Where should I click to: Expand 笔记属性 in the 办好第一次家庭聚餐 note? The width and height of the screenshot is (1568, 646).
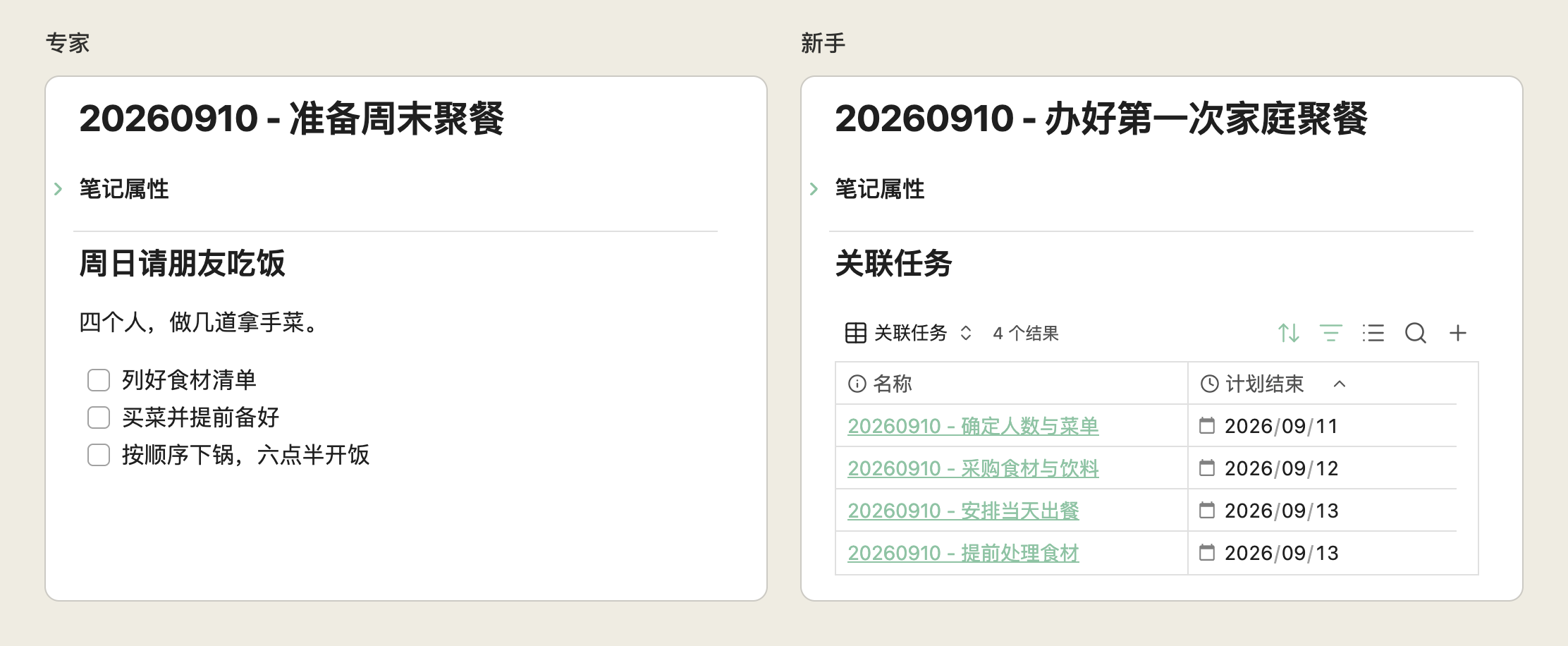click(x=814, y=189)
